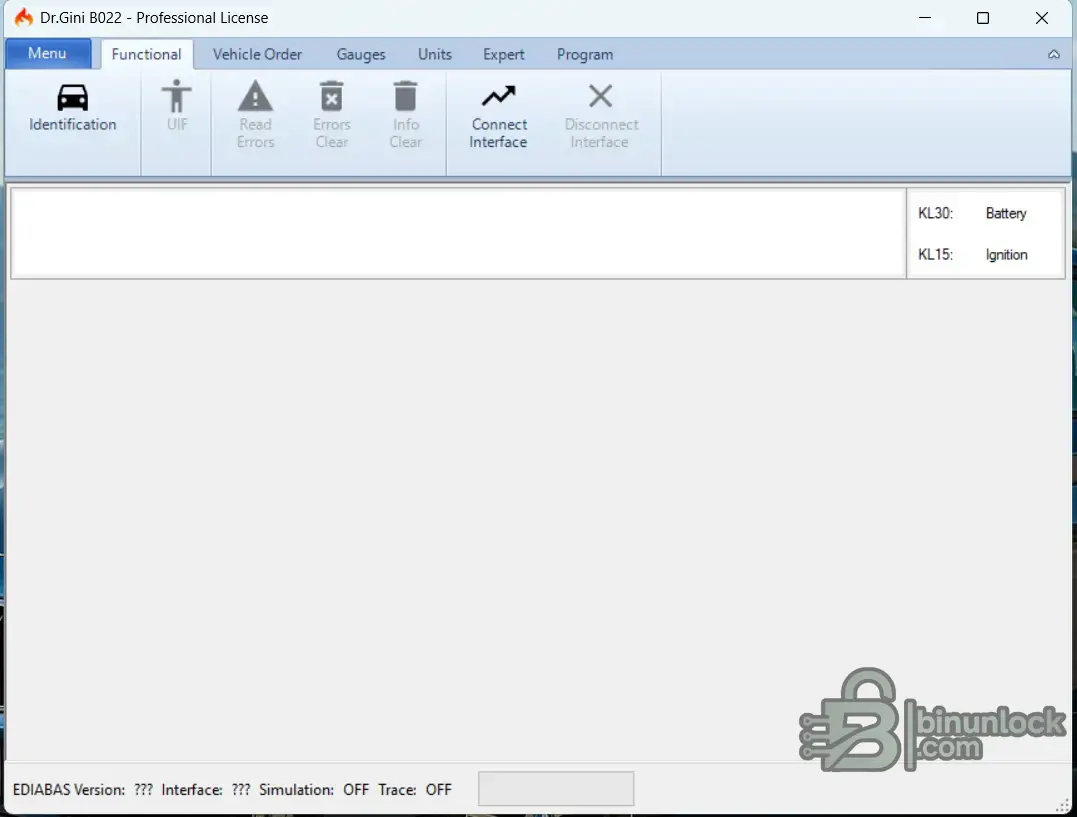Click the empty status bar progress box
Viewport: 1077px width, 817px height.
556,788
